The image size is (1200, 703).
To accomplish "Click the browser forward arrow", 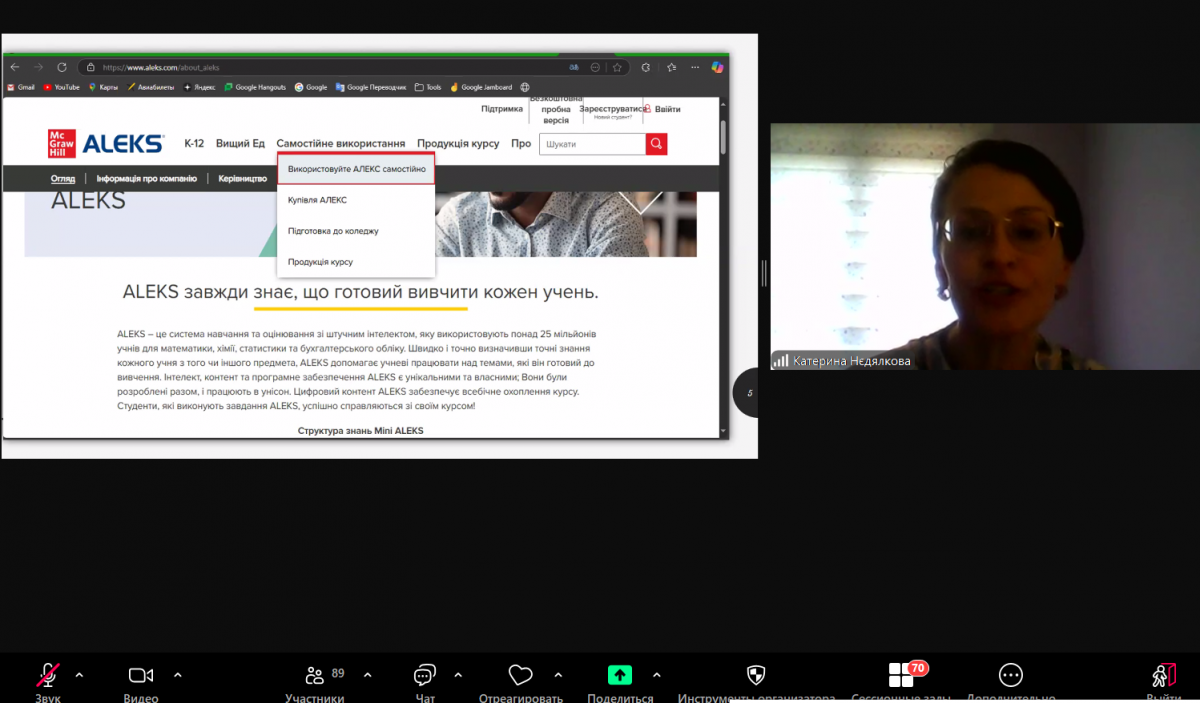I will (38, 67).
